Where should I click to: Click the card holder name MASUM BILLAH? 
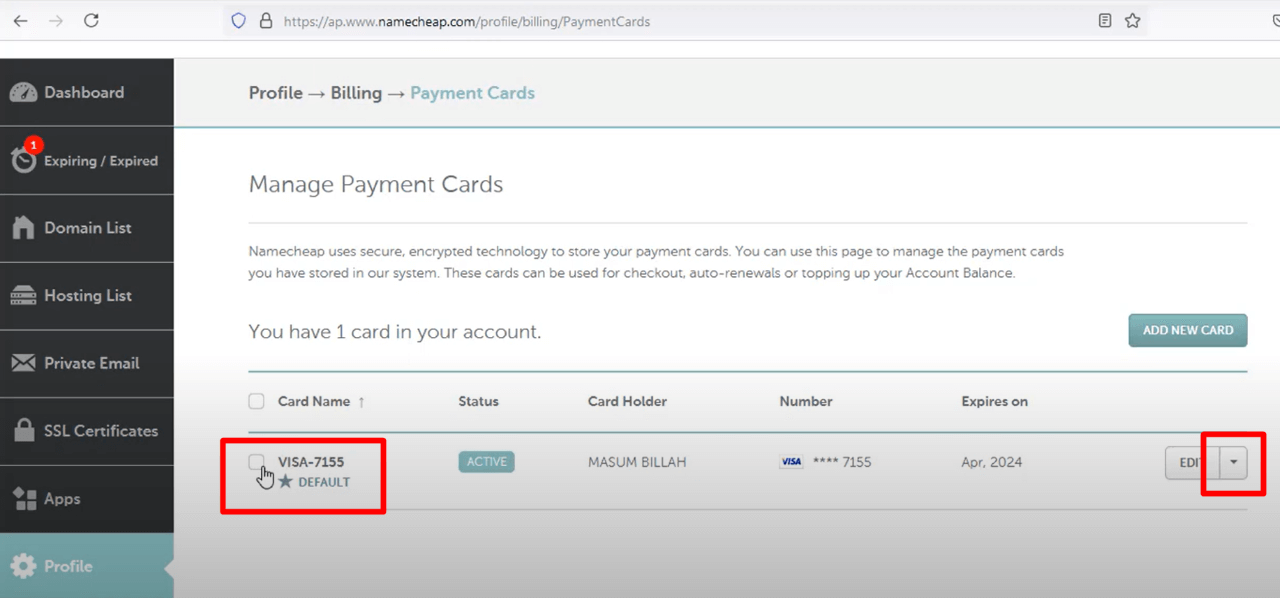[637, 462]
